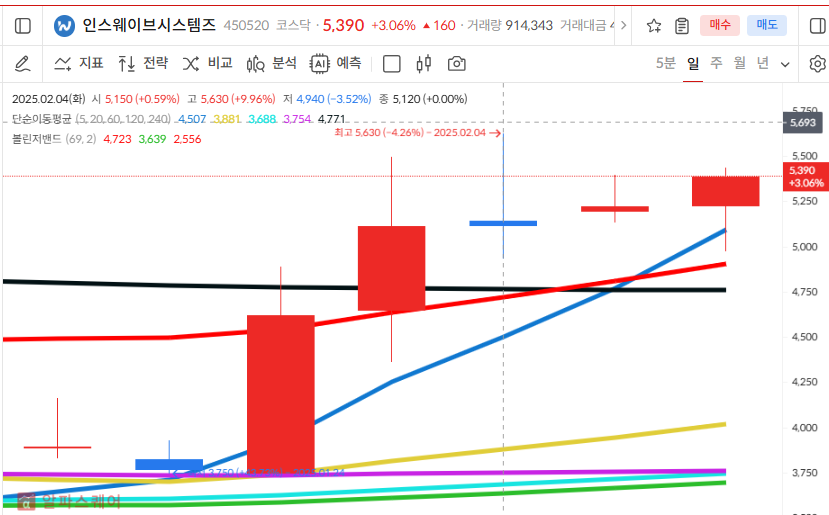Click the red 5,390 +3.06% price tag

(x=806, y=177)
